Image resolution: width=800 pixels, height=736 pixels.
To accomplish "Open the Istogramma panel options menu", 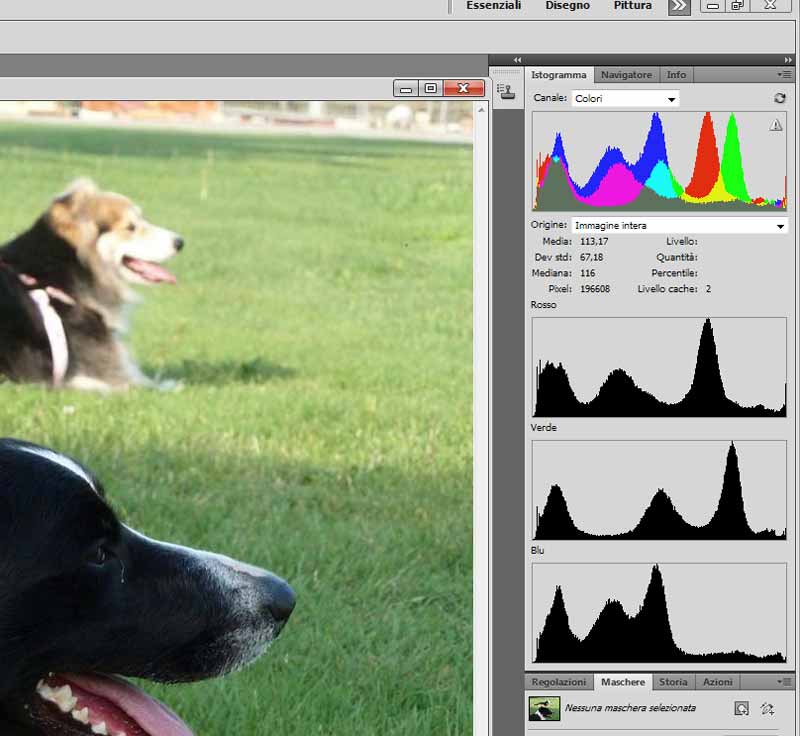I will click(784, 75).
